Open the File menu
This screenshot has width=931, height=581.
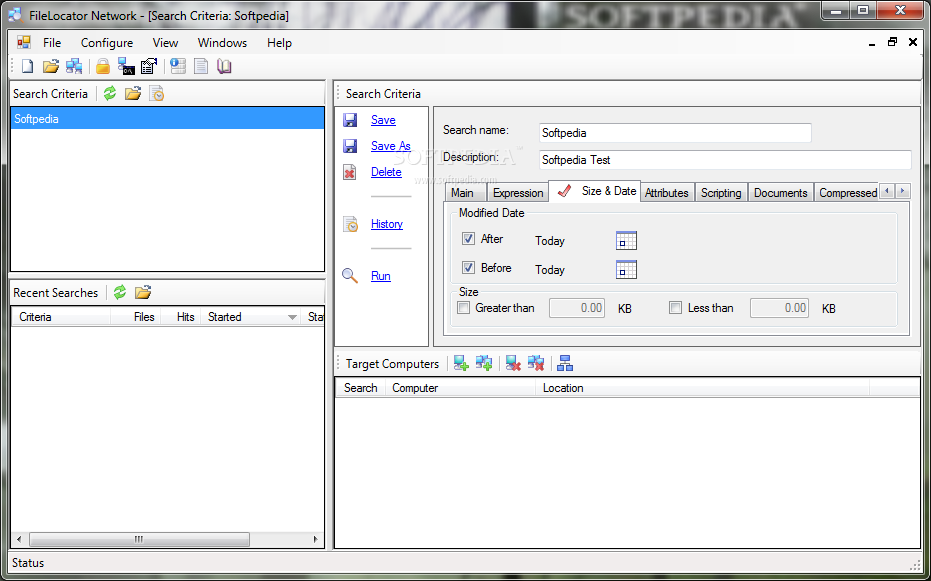[52, 43]
